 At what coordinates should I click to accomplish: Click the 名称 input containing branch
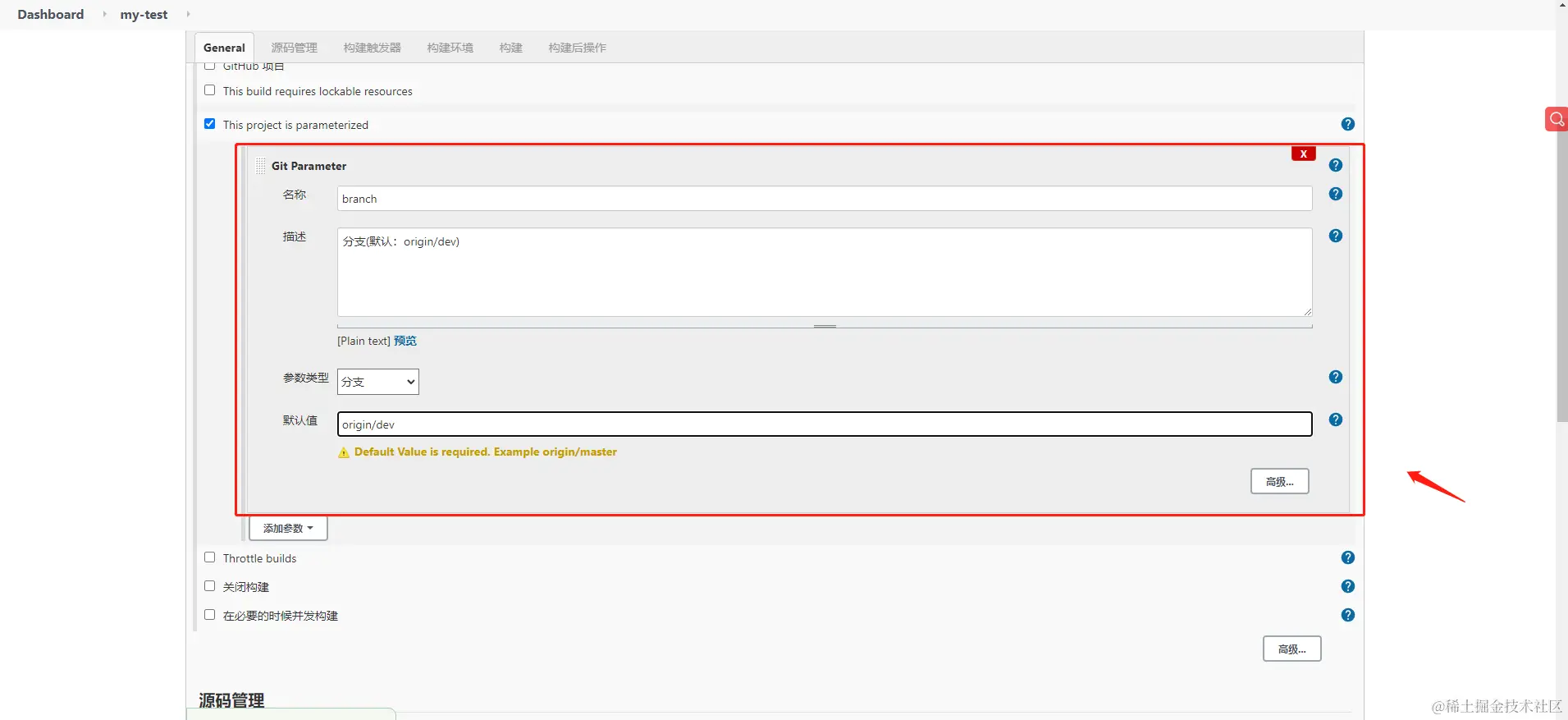coord(825,199)
